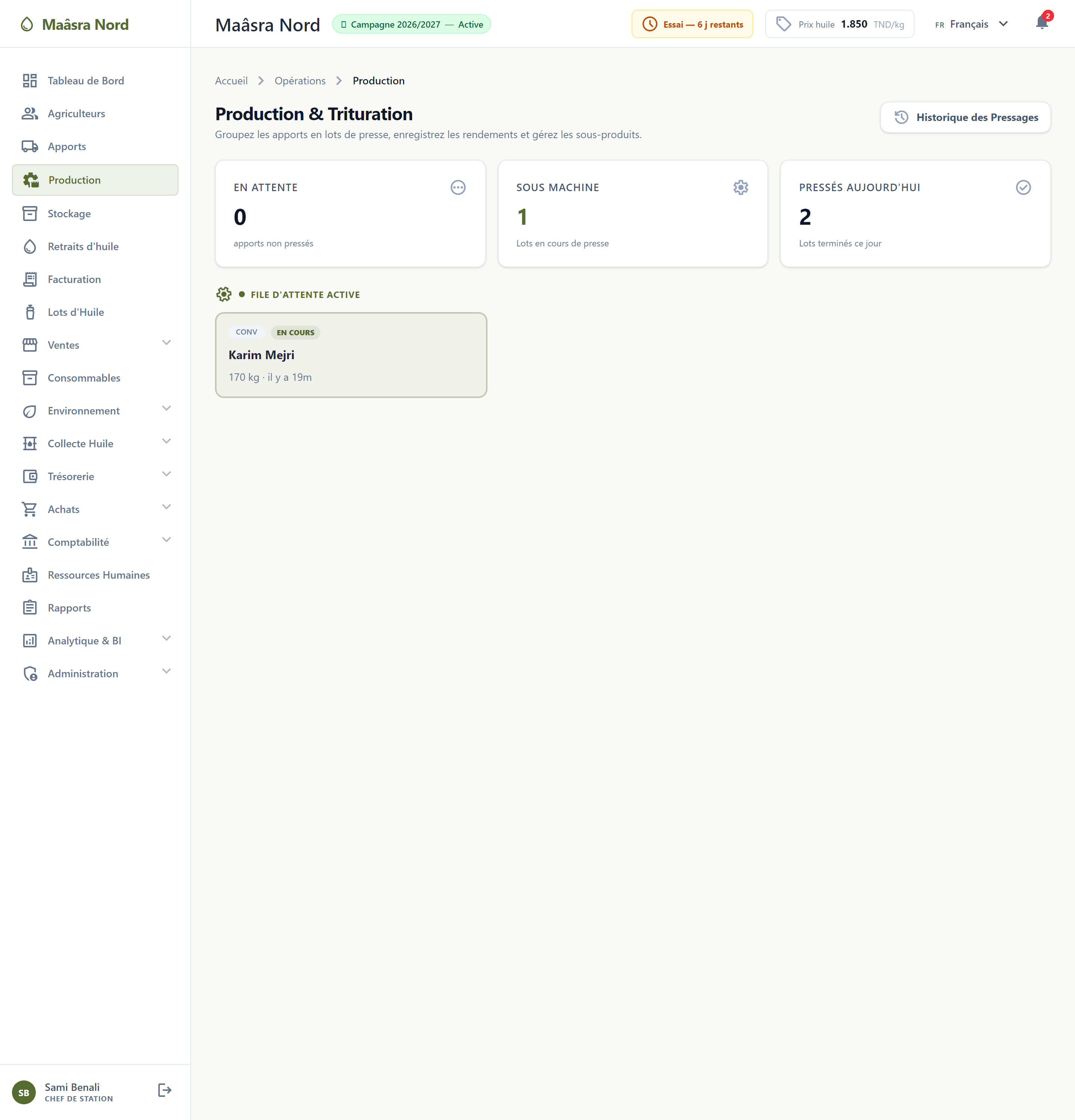
Task: Expand the Analytique & BI submenu
Action: point(166,638)
